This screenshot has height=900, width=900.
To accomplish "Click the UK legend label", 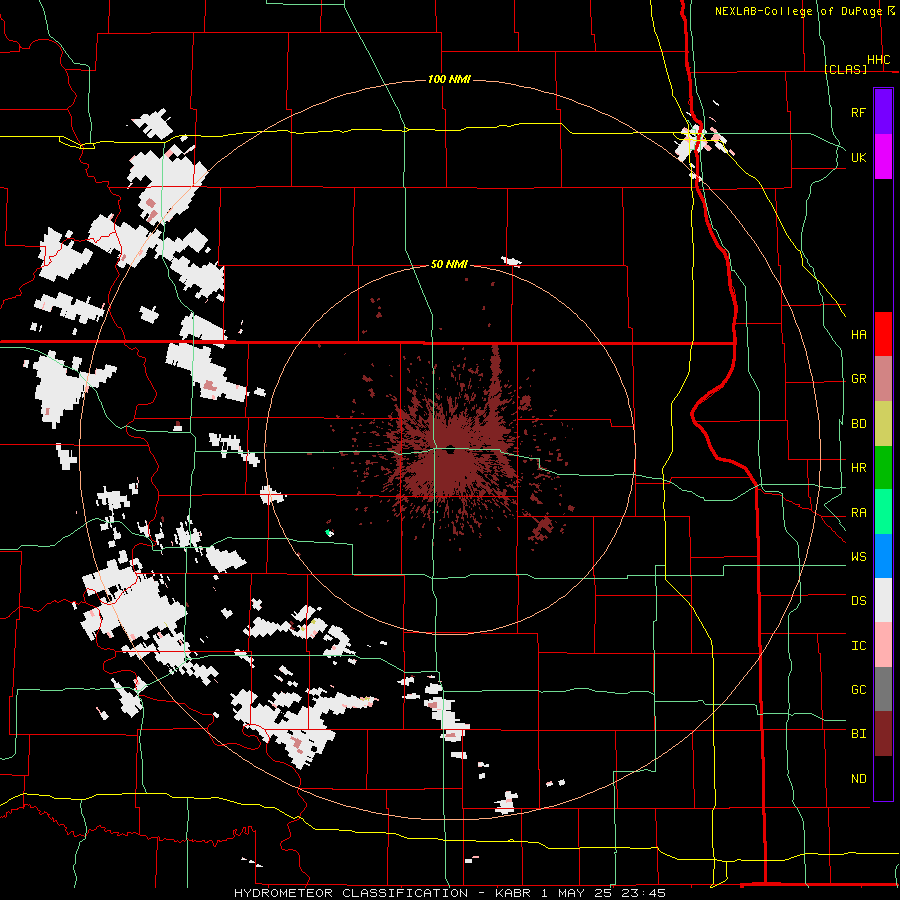I will tap(858, 157).
